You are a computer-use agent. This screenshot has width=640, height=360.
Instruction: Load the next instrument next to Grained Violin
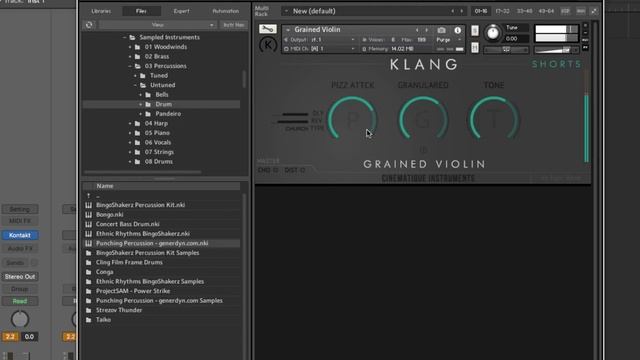[x=427, y=30]
